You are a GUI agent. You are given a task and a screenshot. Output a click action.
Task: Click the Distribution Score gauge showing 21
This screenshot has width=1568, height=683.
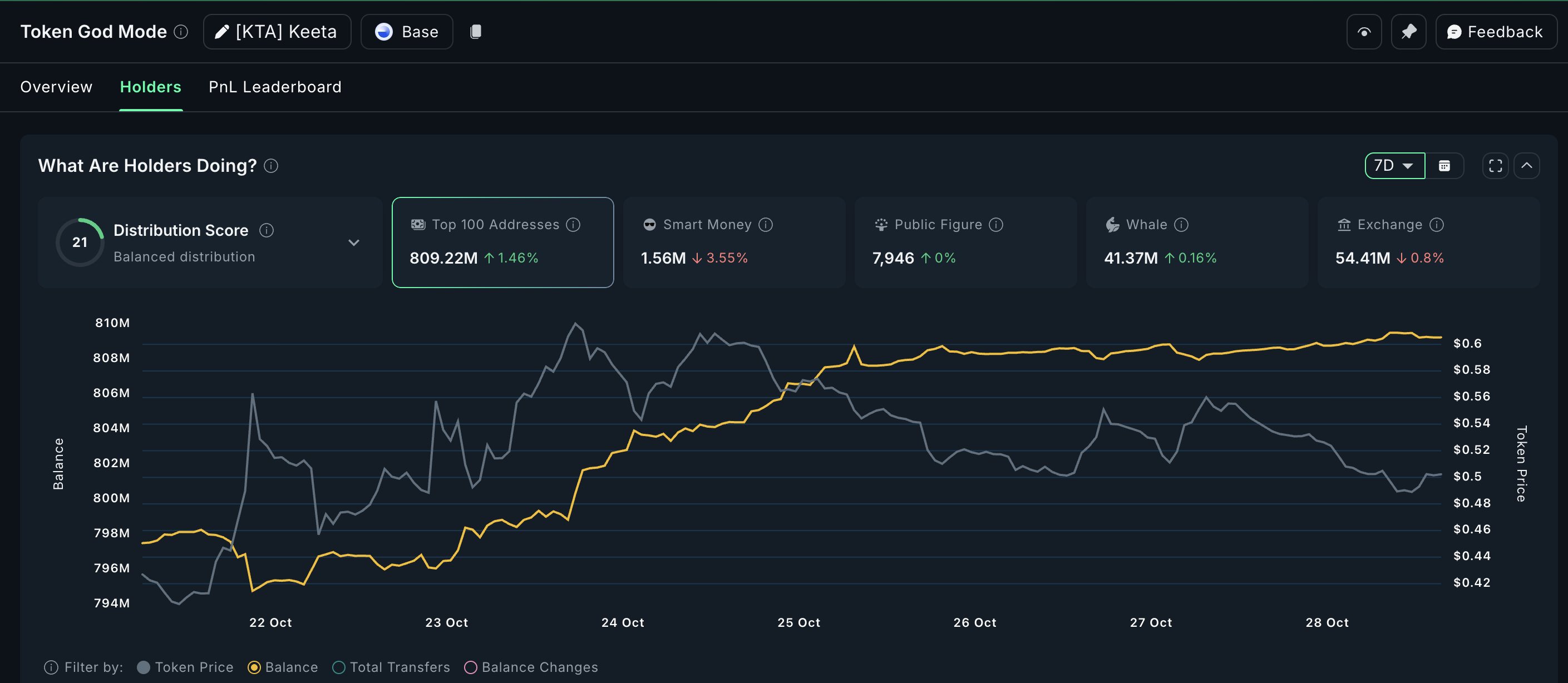(80, 242)
